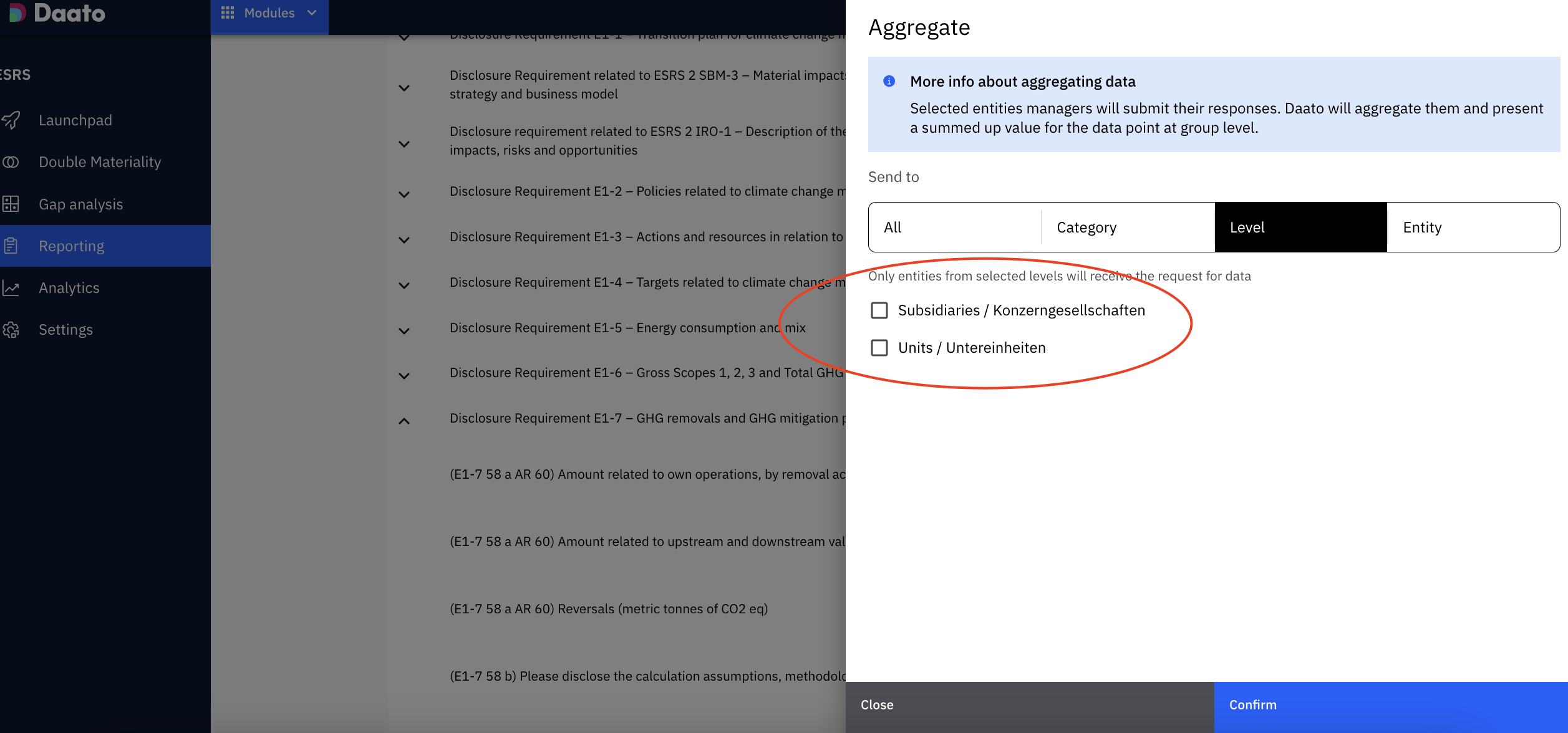Expand Disclosure Requirement E1-2 Policies chevron
Screen dimensions: 1568x733
point(404,194)
